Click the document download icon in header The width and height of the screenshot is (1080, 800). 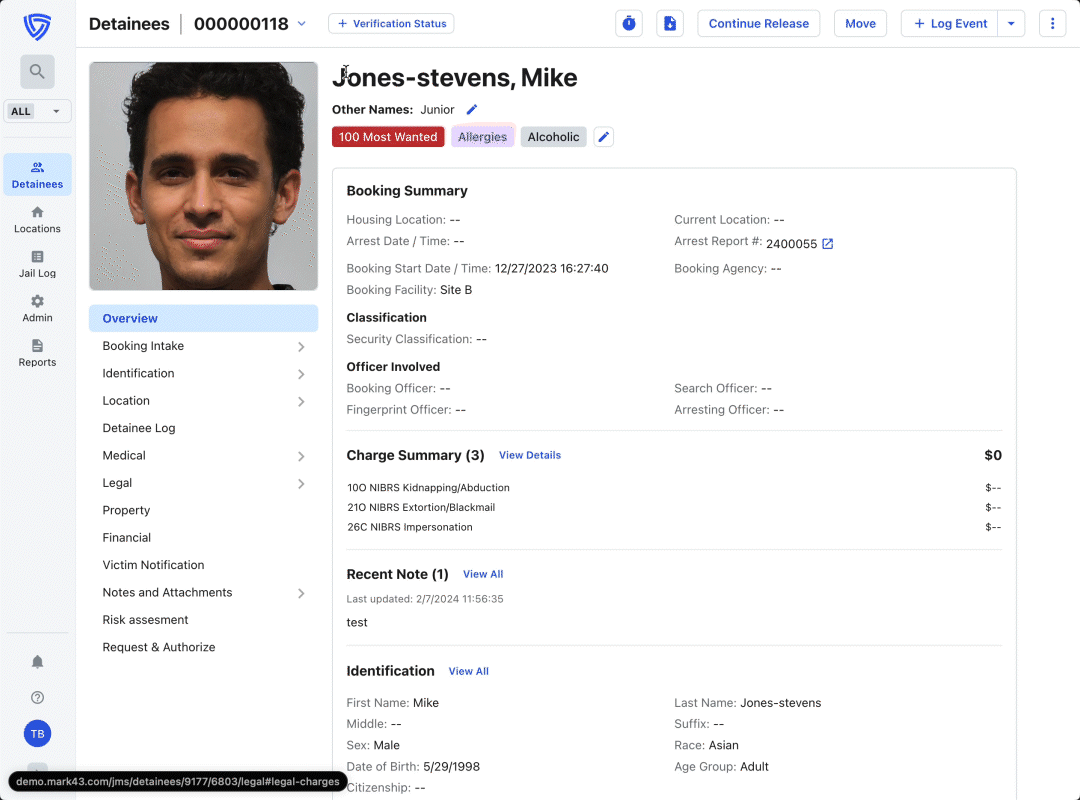point(670,24)
